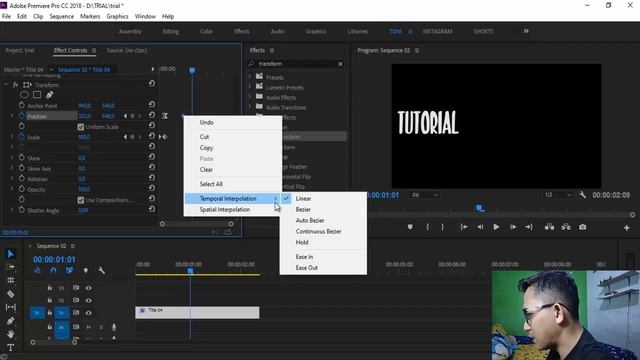Show more workspaces with double chevron

pyautogui.click(x=526, y=31)
